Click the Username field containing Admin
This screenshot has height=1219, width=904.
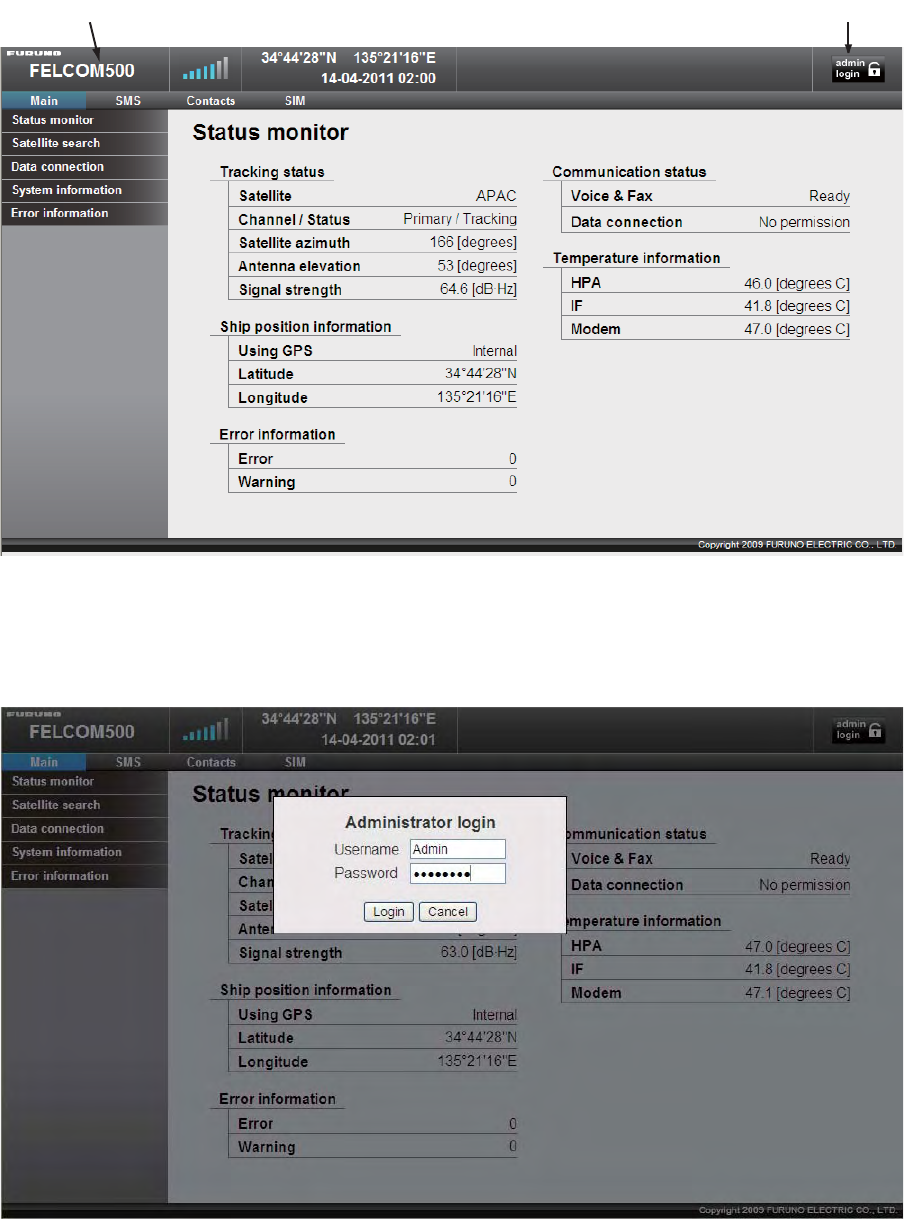[x=458, y=849]
